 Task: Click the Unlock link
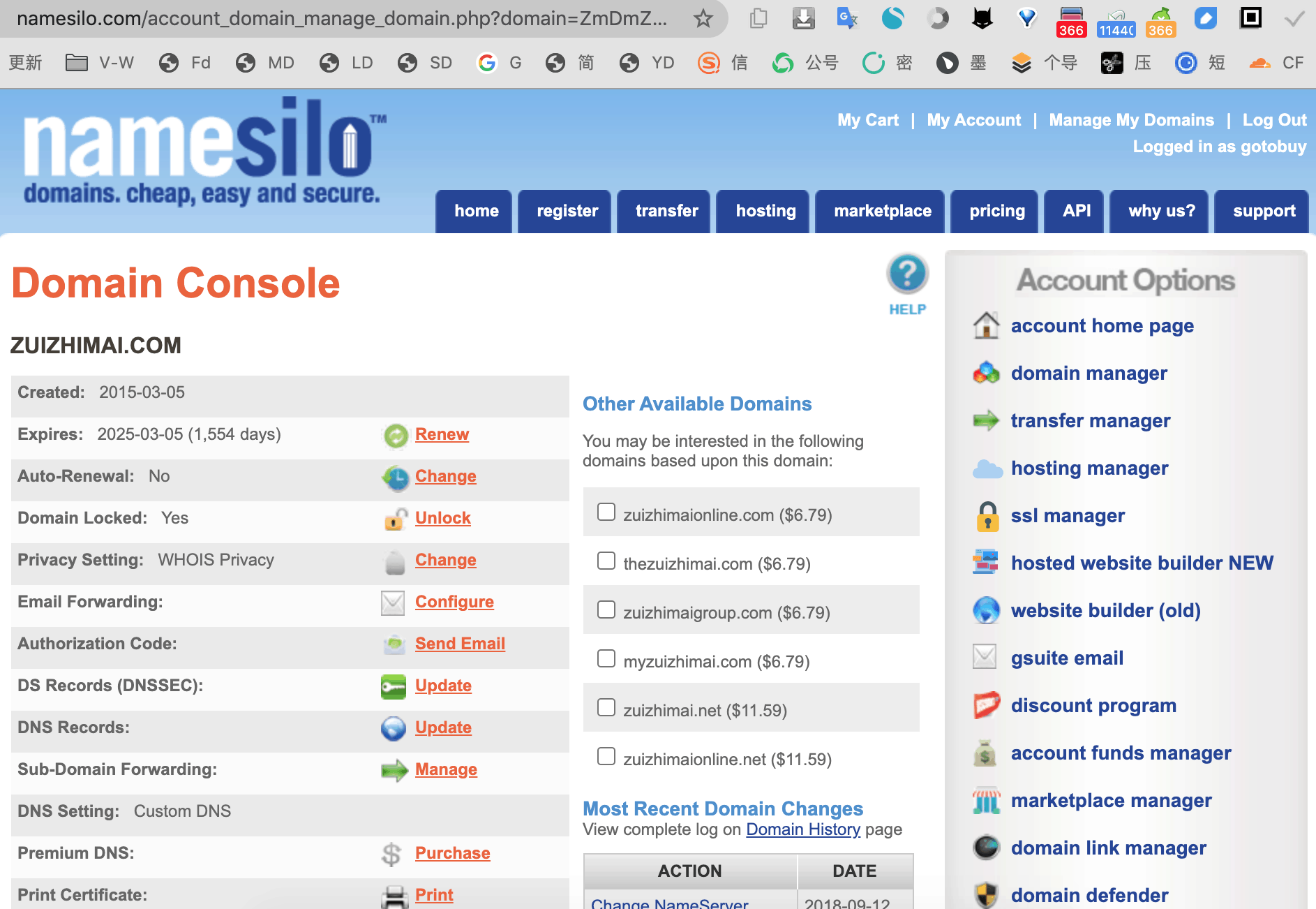tap(442, 518)
